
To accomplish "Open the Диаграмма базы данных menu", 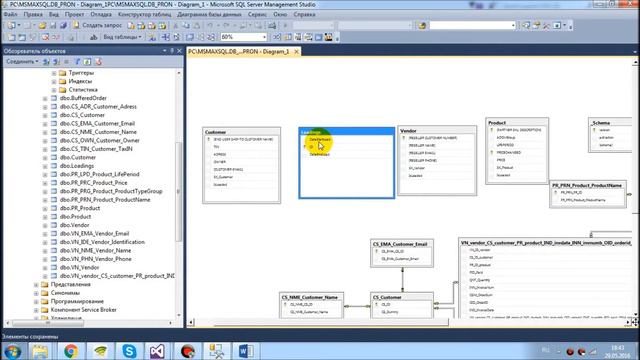I will coord(209,14).
